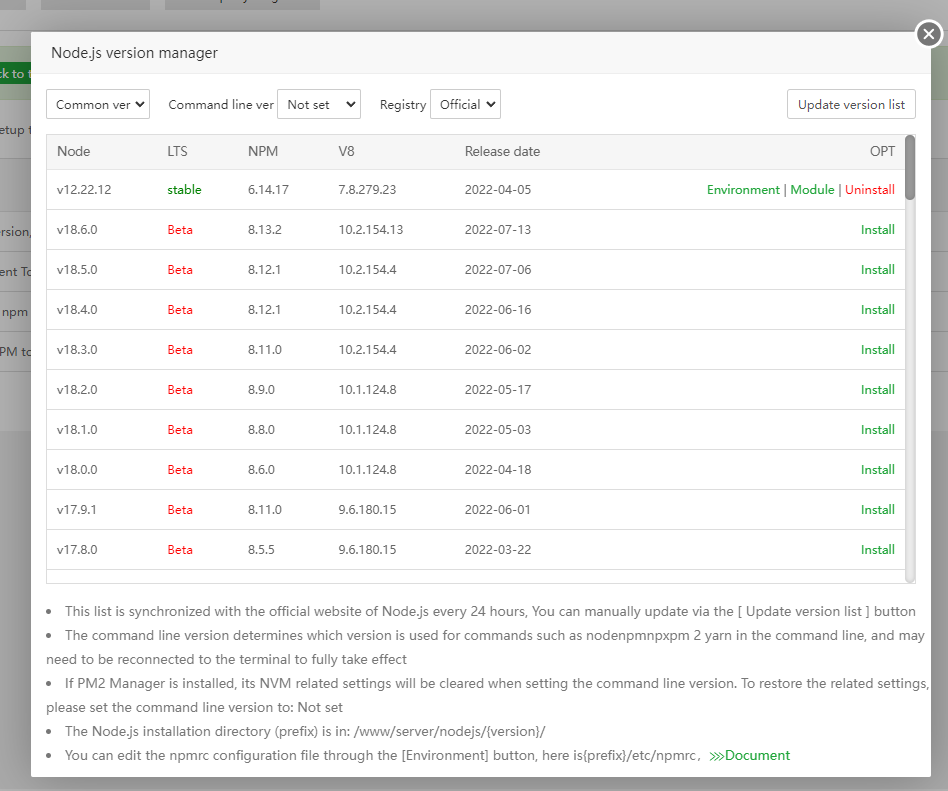Install Node v18.2.0
The image size is (948, 791).
point(877,390)
